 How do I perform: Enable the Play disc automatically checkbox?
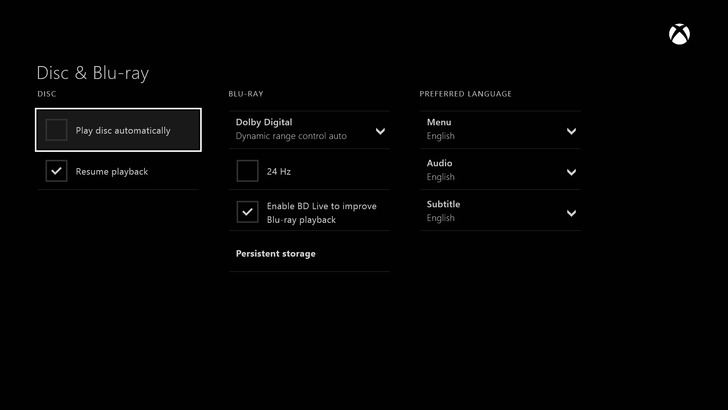coord(57,130)
